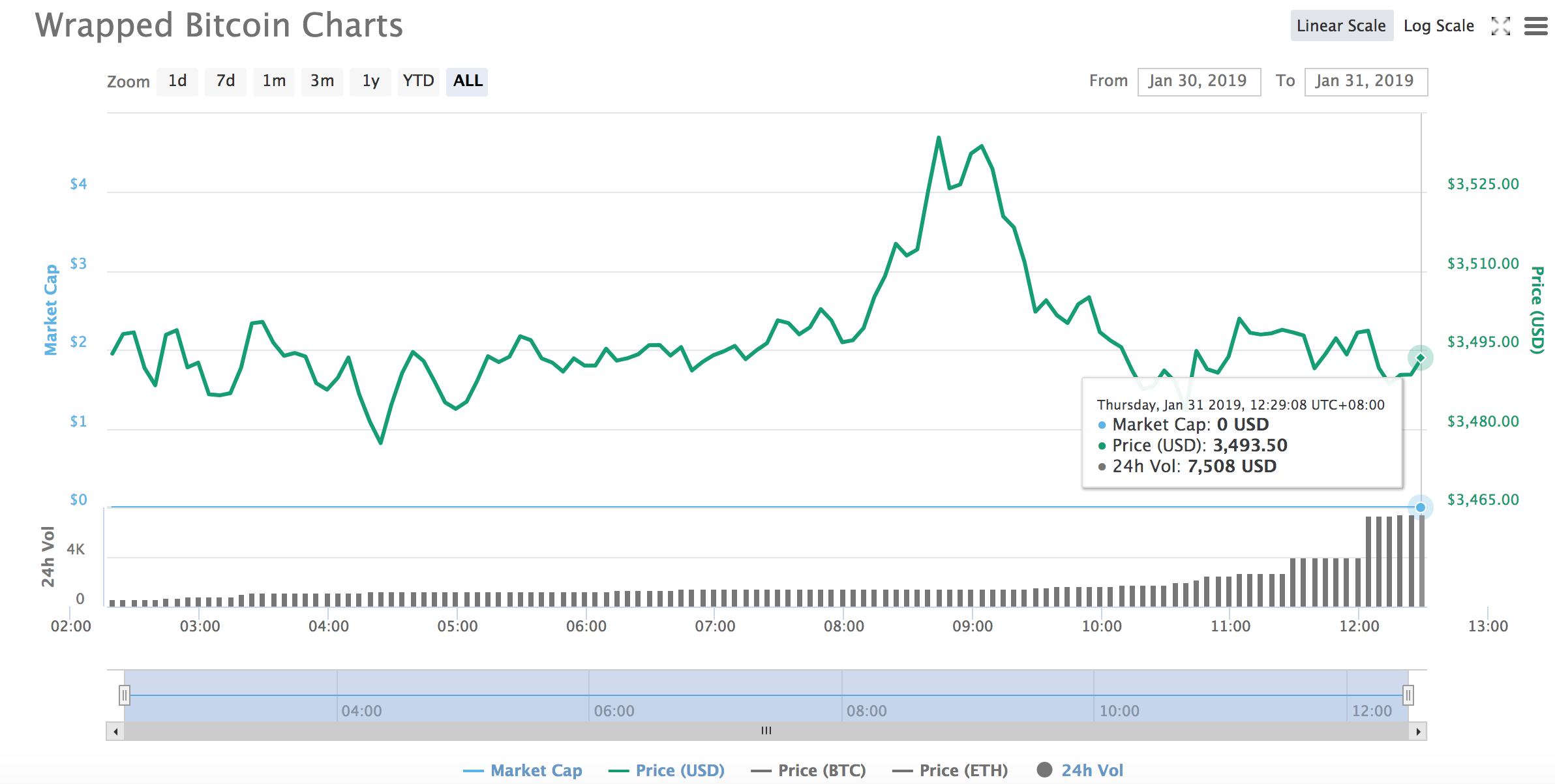Click the right navigator range handle
This screenshot has width=1555, height=784.
point(1408,695)
